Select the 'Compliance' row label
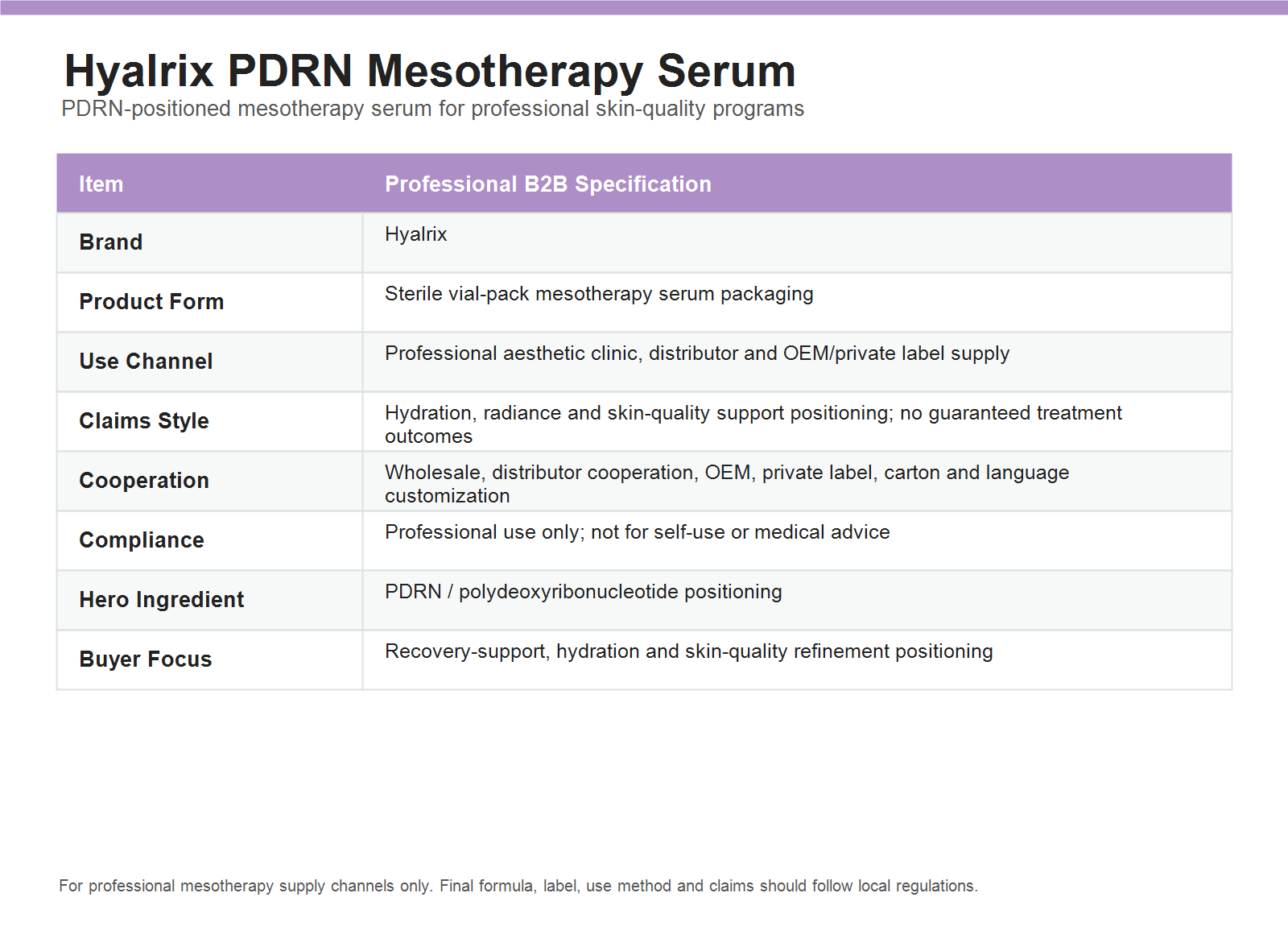The width and height of the screenshot is (1288, 926). pyautogui.click(x=142, y=539)
